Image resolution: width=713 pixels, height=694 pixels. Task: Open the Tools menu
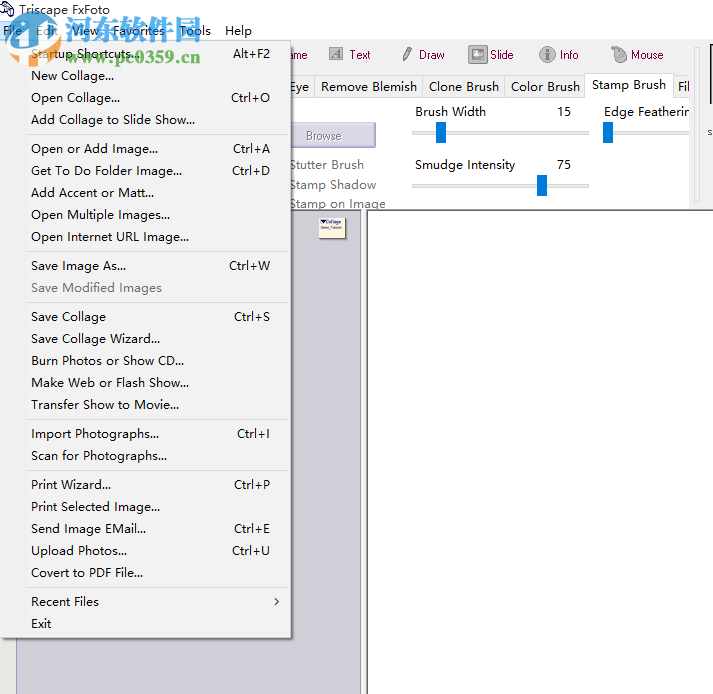195,30
